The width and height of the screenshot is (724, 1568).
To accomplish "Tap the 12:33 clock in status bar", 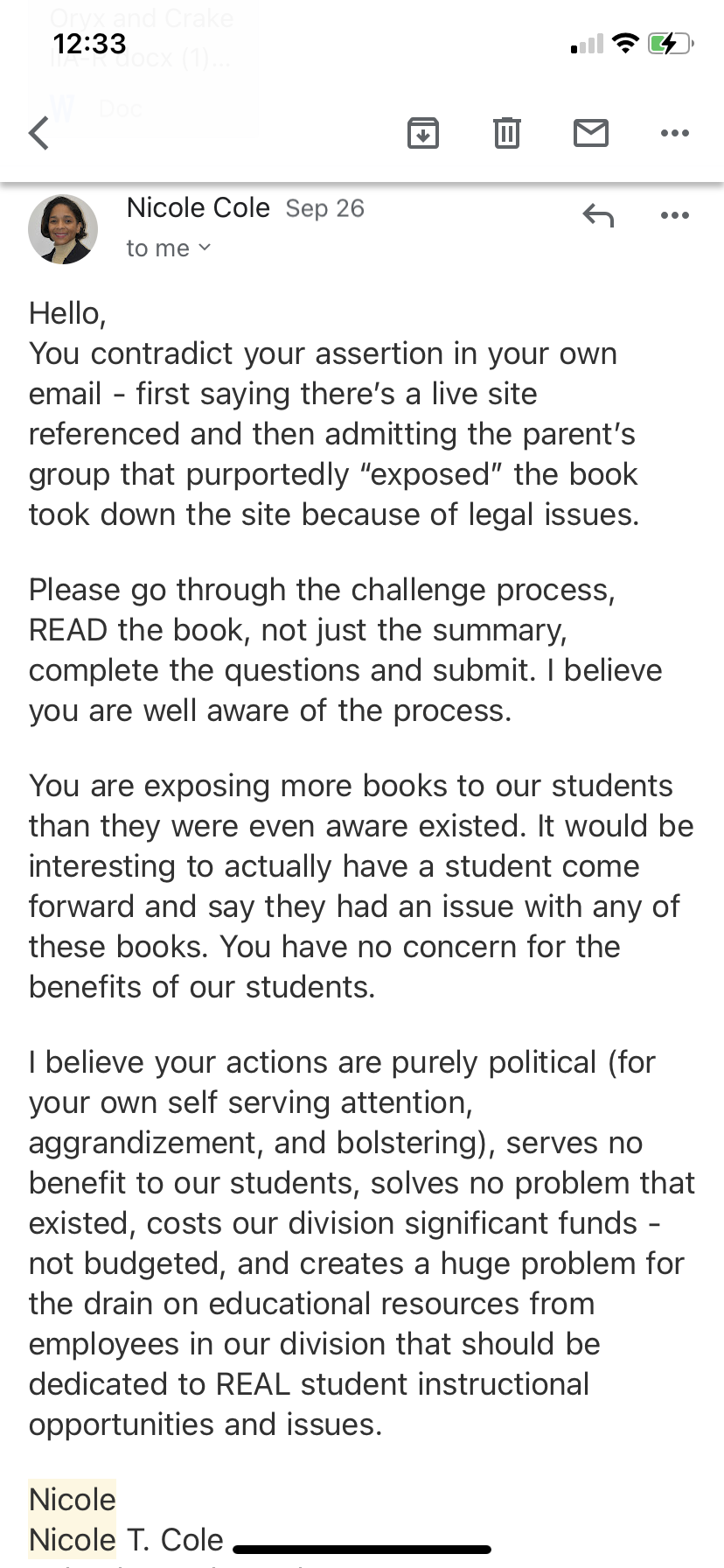I will [89, 43].
